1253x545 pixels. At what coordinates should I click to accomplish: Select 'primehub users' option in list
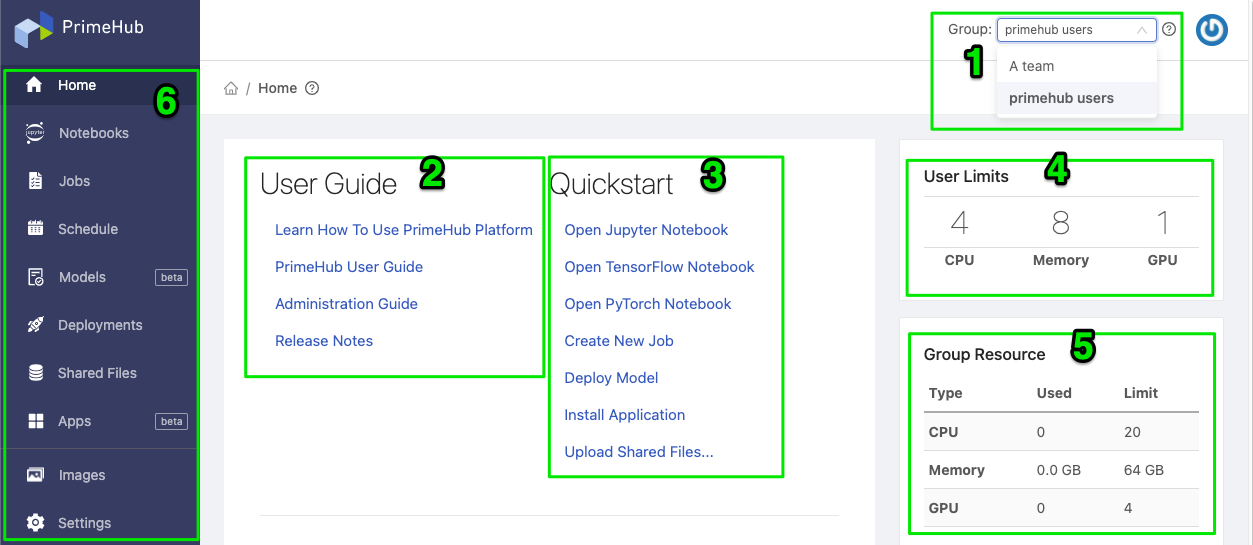pos(1076,98)
